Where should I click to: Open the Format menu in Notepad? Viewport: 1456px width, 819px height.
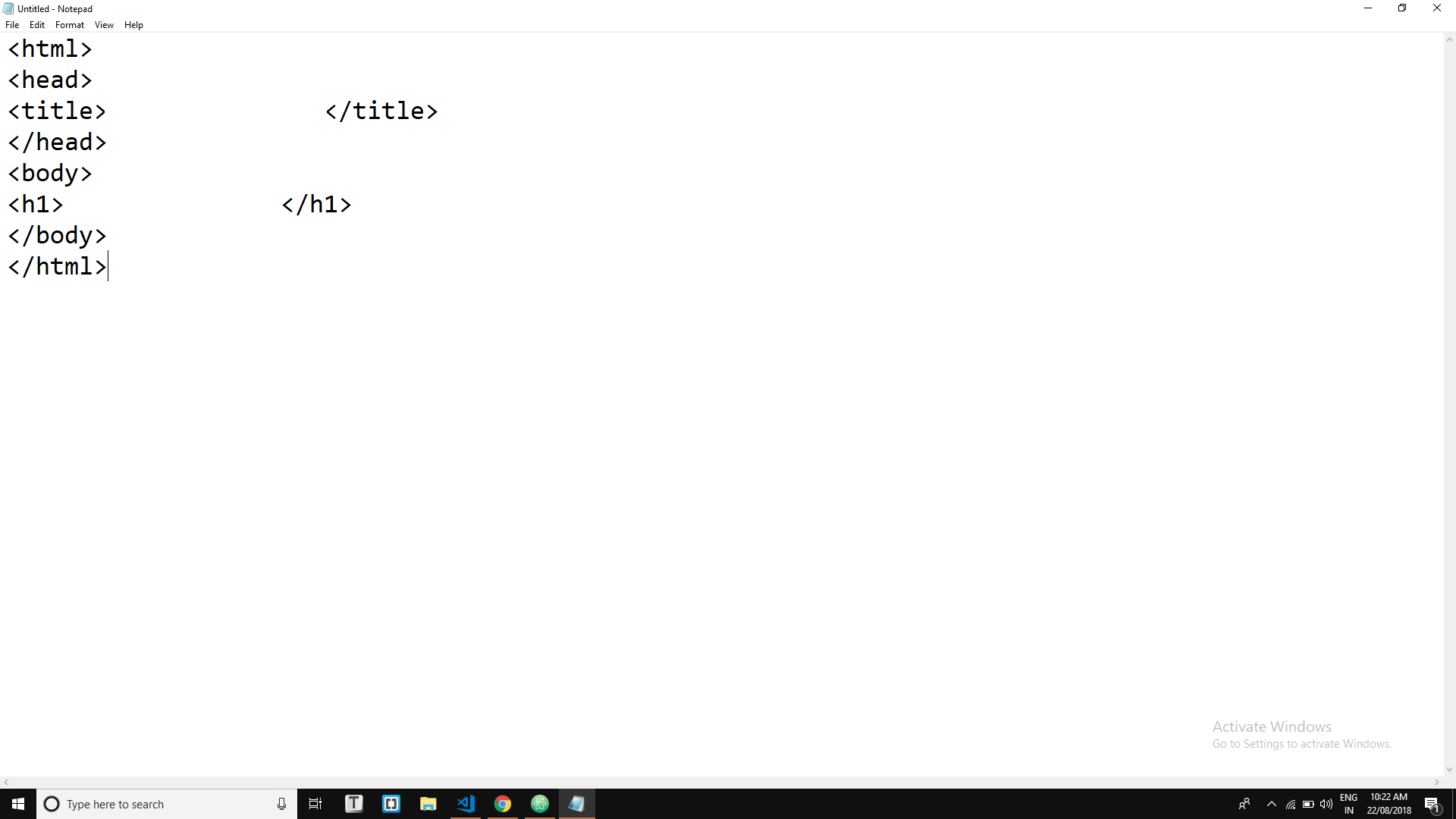(x=68, y=24)
